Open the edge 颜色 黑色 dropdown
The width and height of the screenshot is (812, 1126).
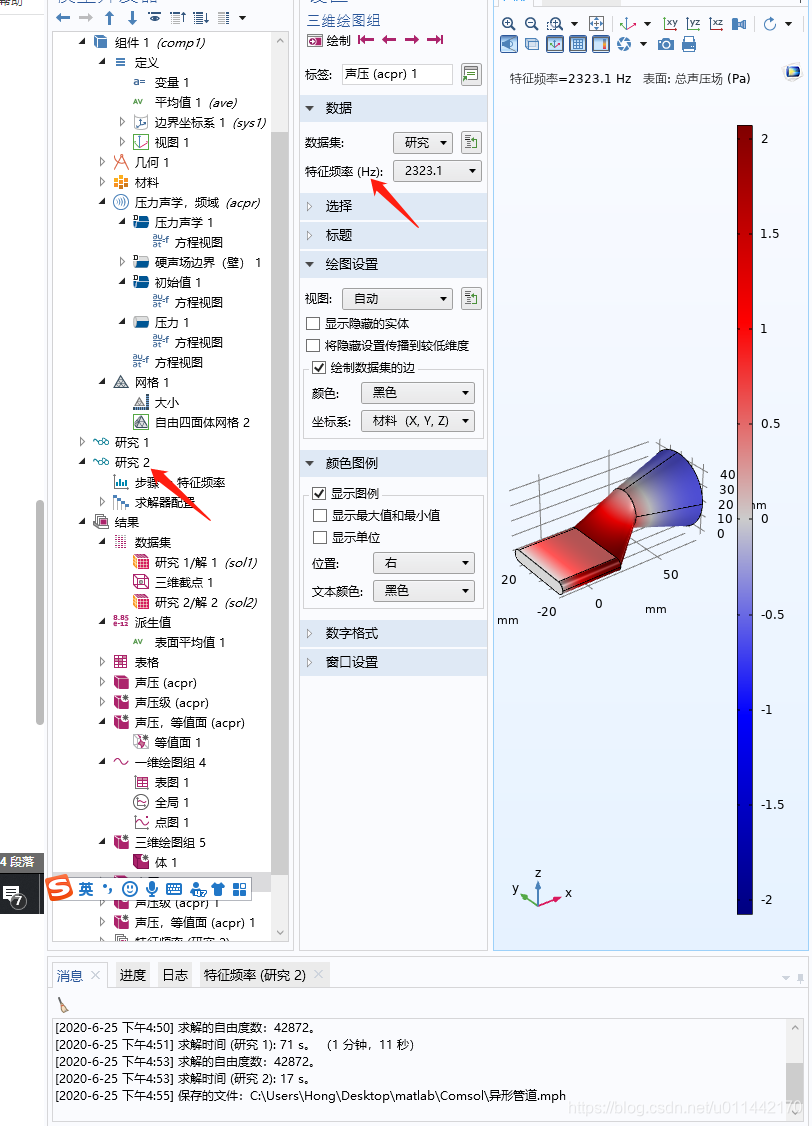418,393
